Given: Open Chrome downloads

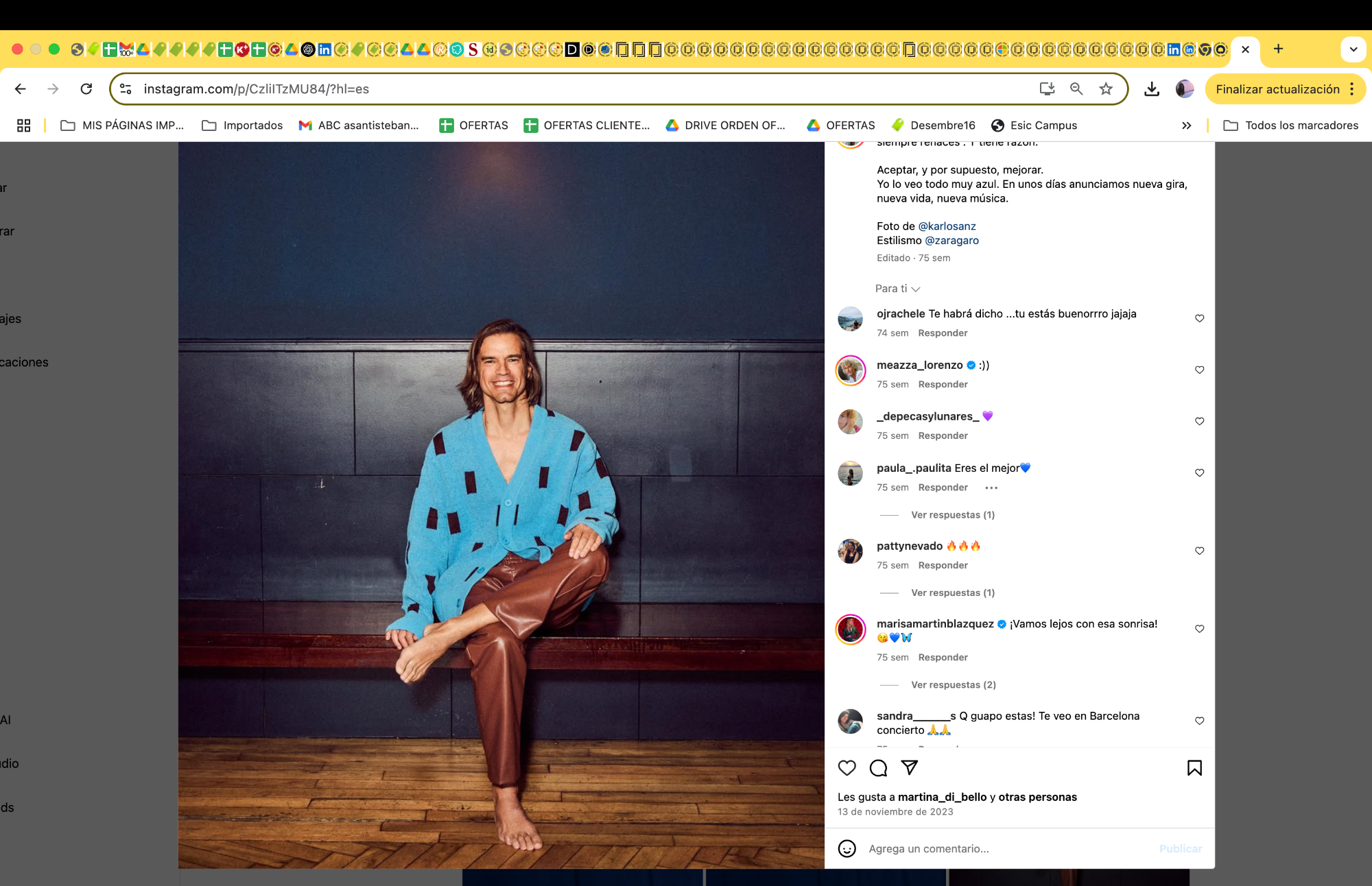Looking at the screenshot, I should (1152, 89).
